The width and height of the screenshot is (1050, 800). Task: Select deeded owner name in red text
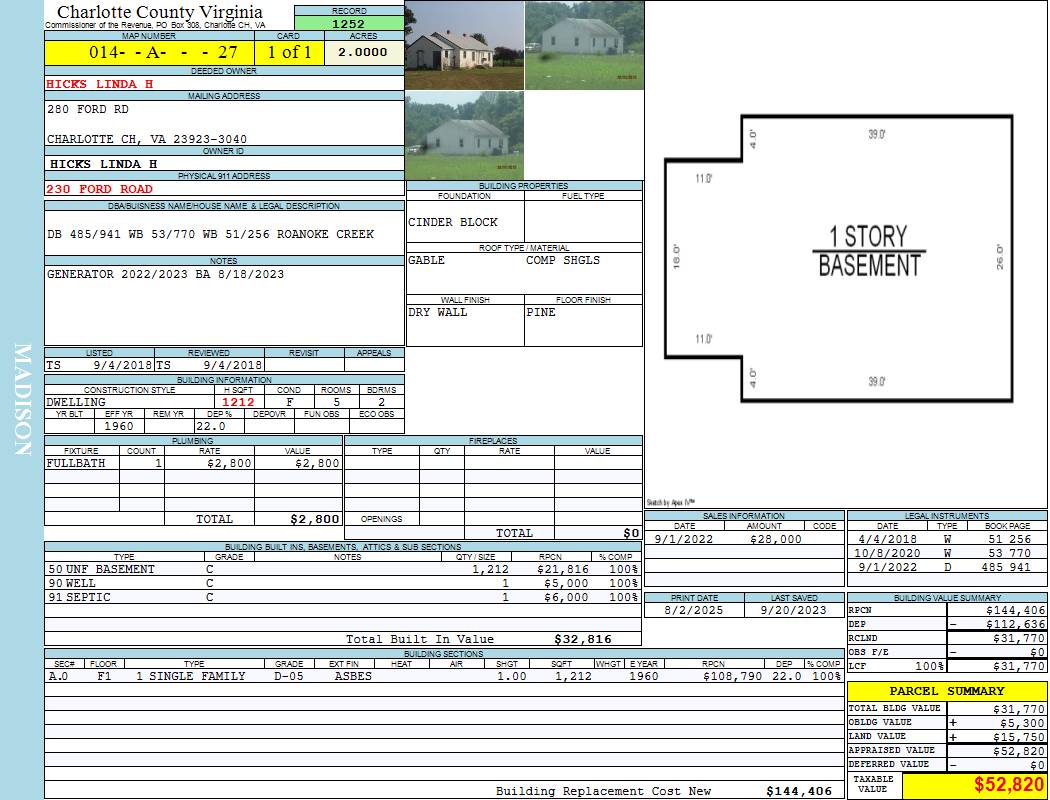(100, 84)
